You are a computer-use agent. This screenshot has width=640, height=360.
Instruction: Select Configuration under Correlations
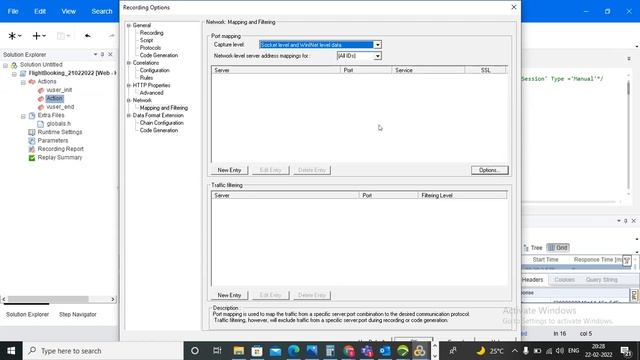[x=154, y=70]
